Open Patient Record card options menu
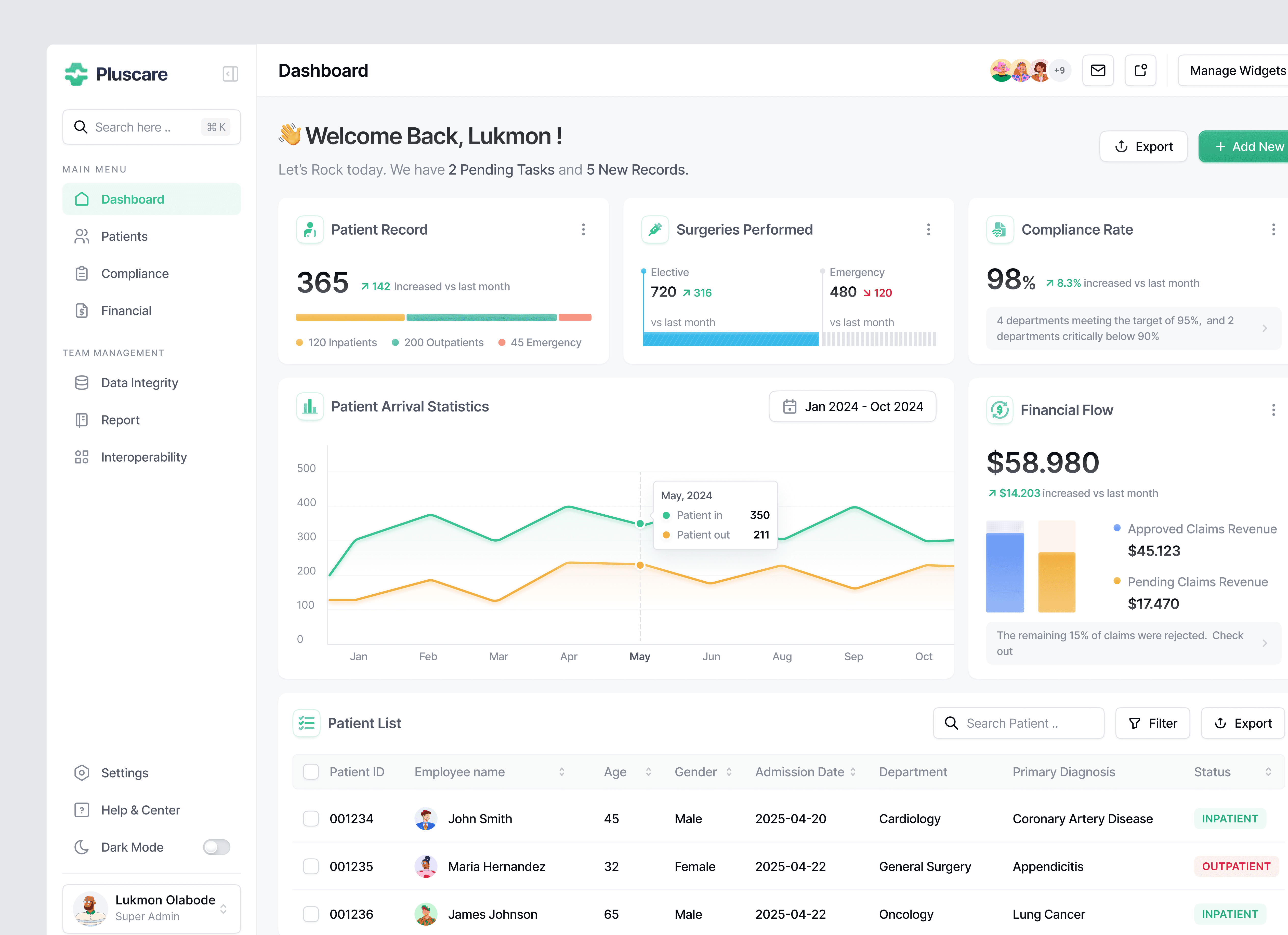The width and height of the screenshot is (1288, 935). tap(583, 229)
